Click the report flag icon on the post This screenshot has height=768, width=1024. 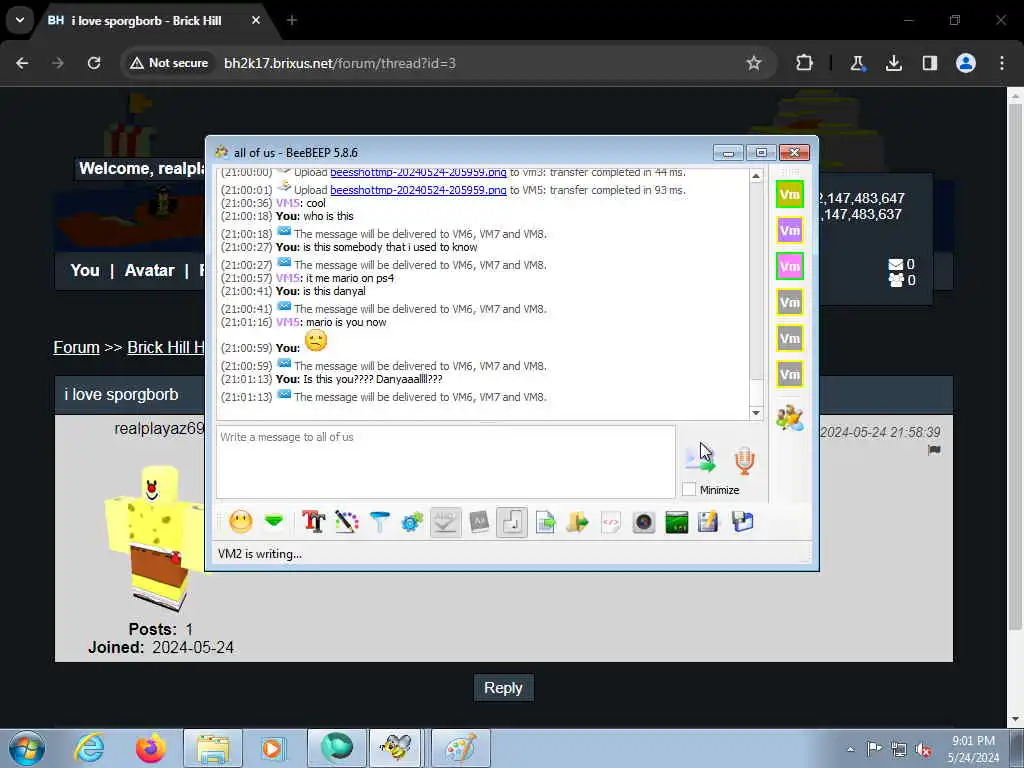[934, 450]
